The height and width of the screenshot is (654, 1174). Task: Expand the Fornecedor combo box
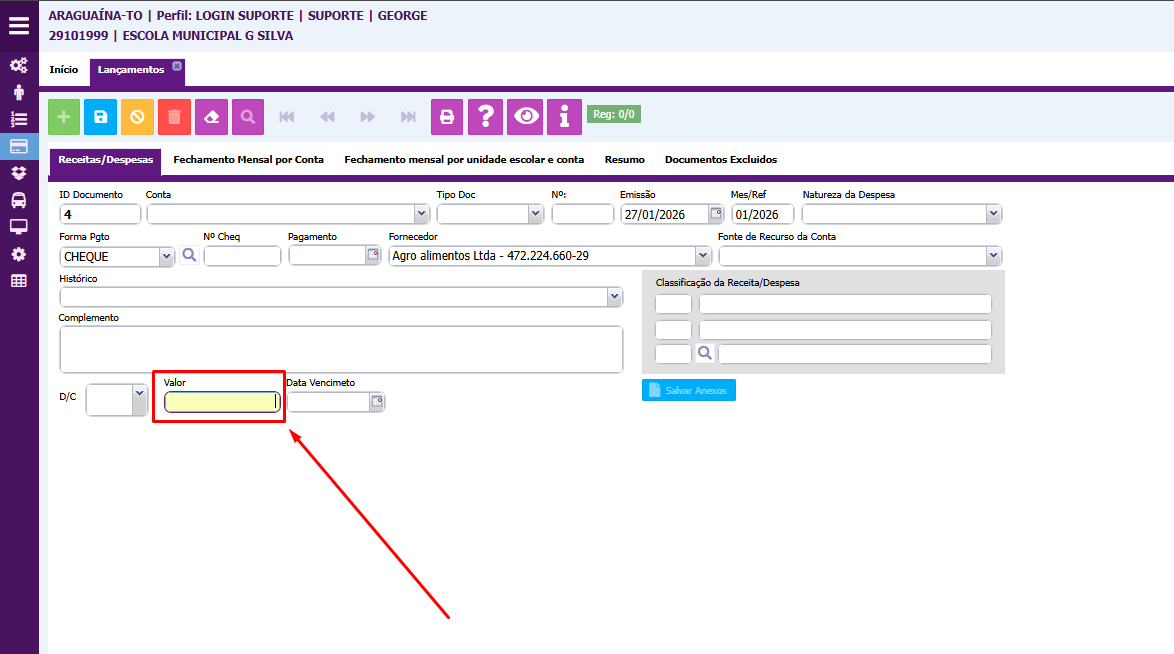703,256
